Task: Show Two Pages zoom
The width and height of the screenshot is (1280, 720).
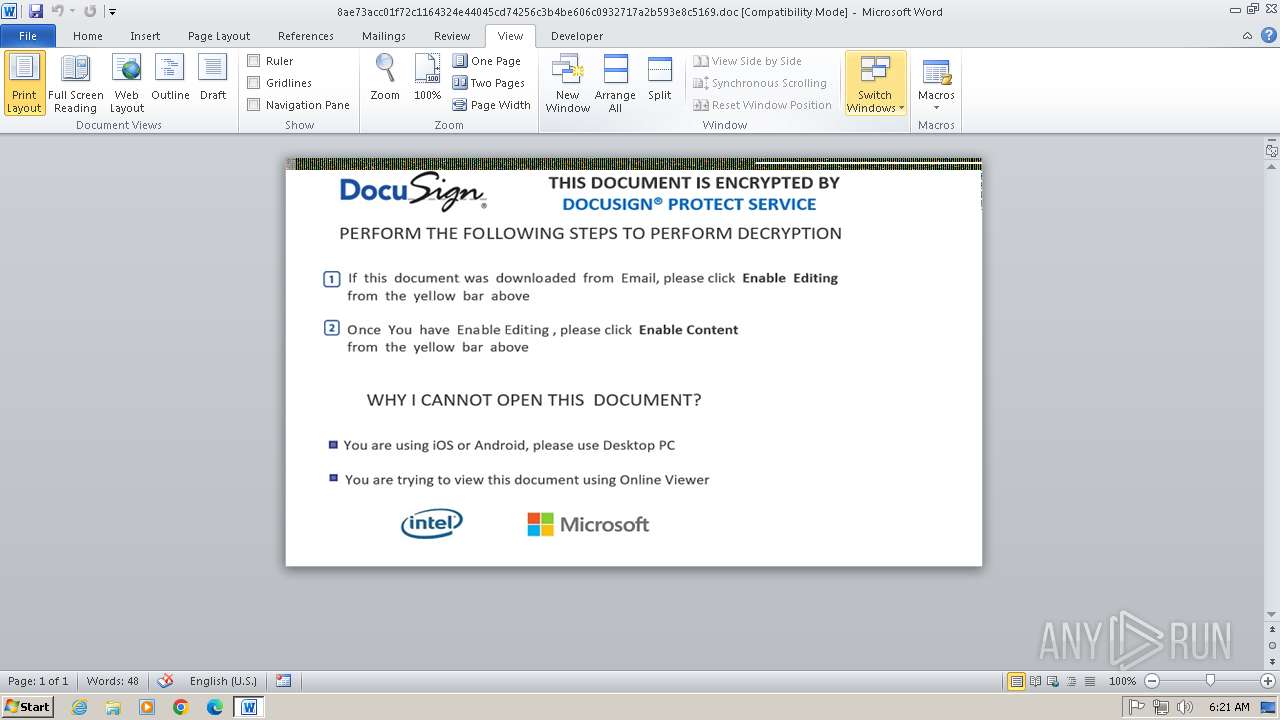Action: point(489,83)
